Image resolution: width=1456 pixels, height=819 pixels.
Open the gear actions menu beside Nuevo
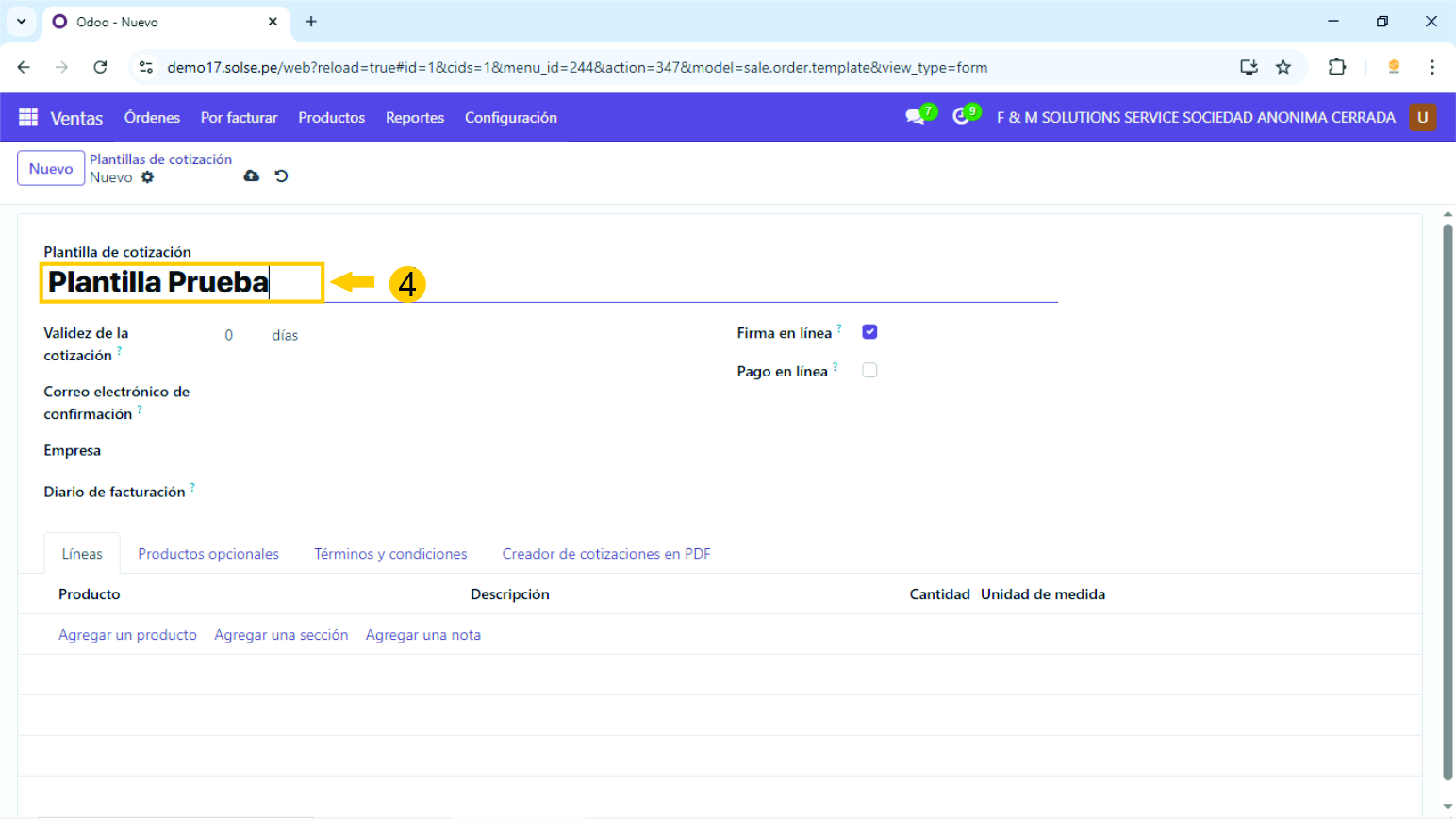pos(147,177)
